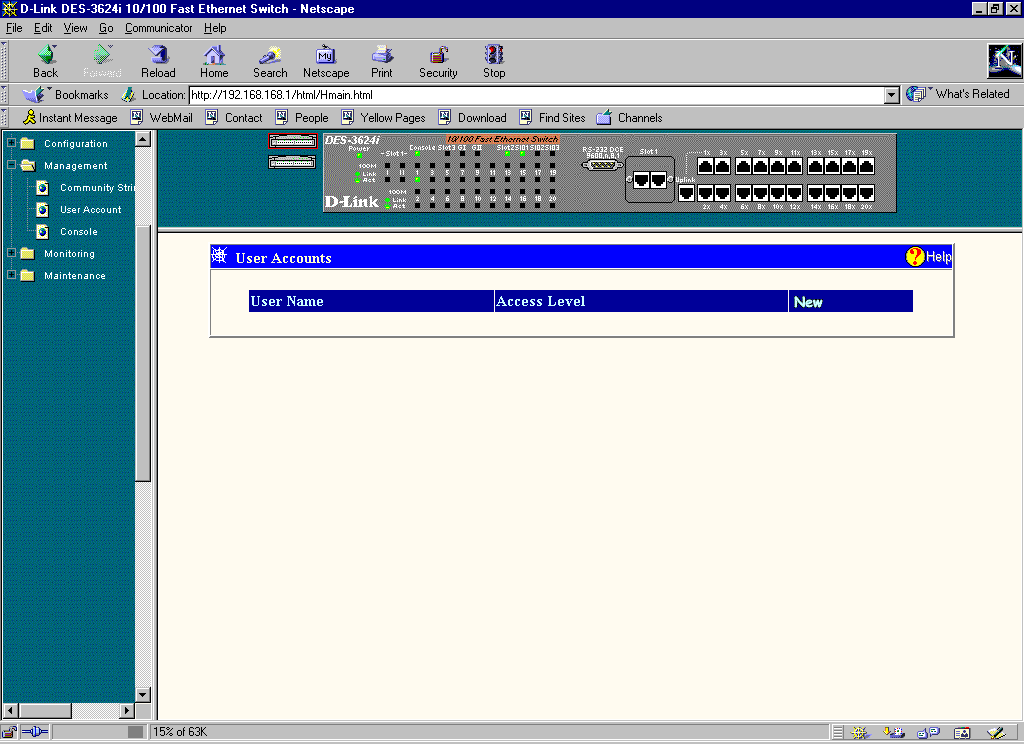Click the sidebar vertical scrollbar down arrow

(142, 695)
